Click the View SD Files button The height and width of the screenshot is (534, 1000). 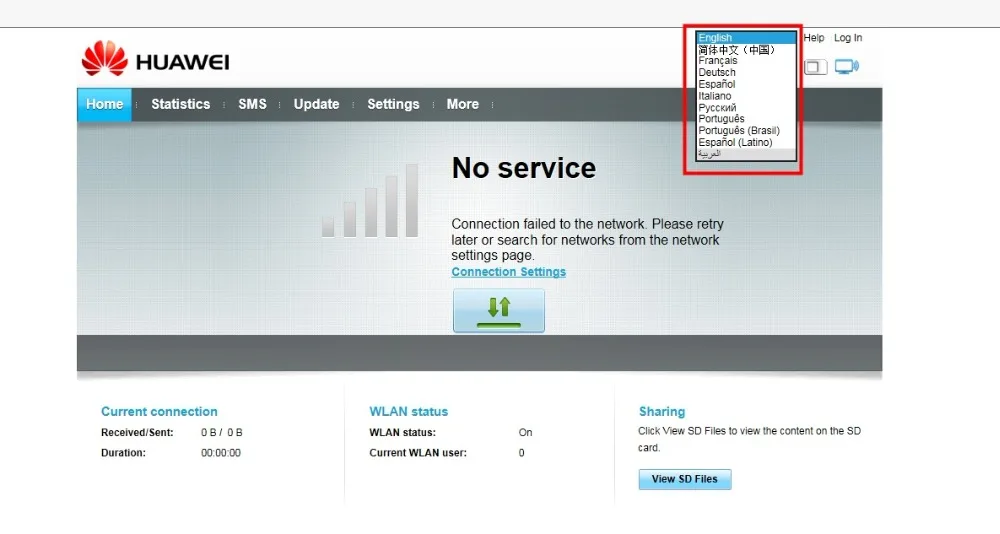[x=685, y=479]
